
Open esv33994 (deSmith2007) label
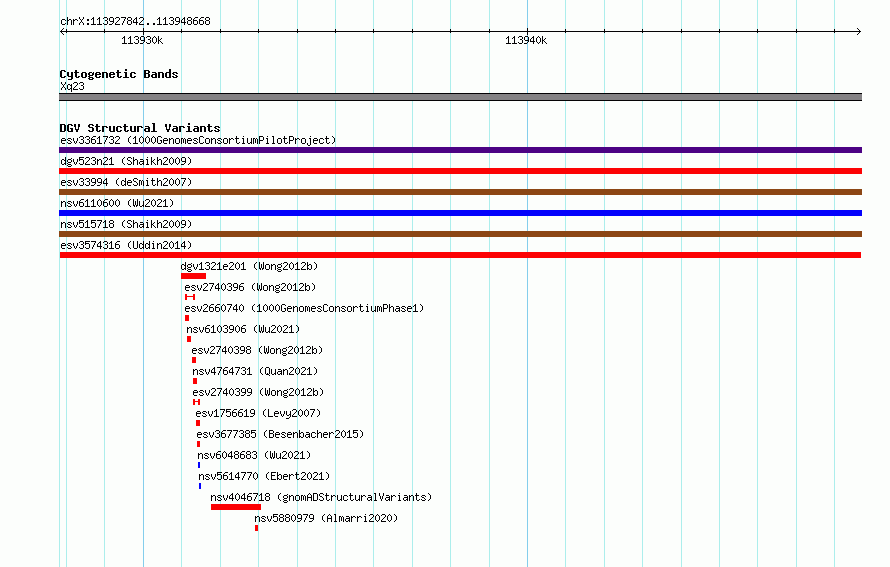pyautogui.click(x=126, y=182)
